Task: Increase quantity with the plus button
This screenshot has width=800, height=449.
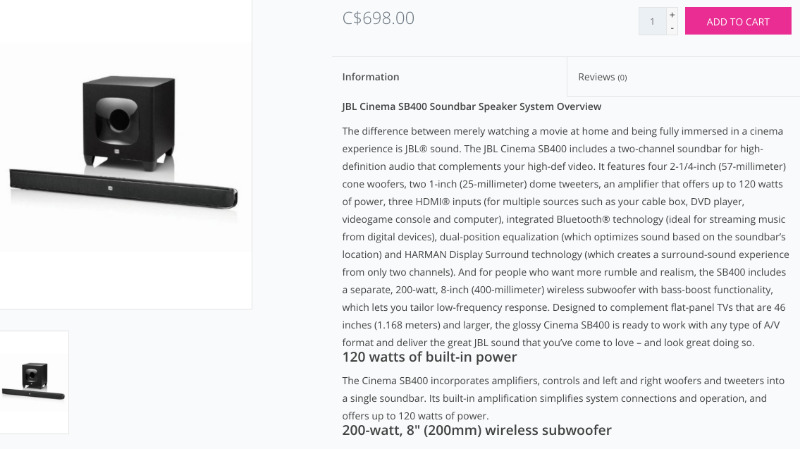Action: [672, 14]
